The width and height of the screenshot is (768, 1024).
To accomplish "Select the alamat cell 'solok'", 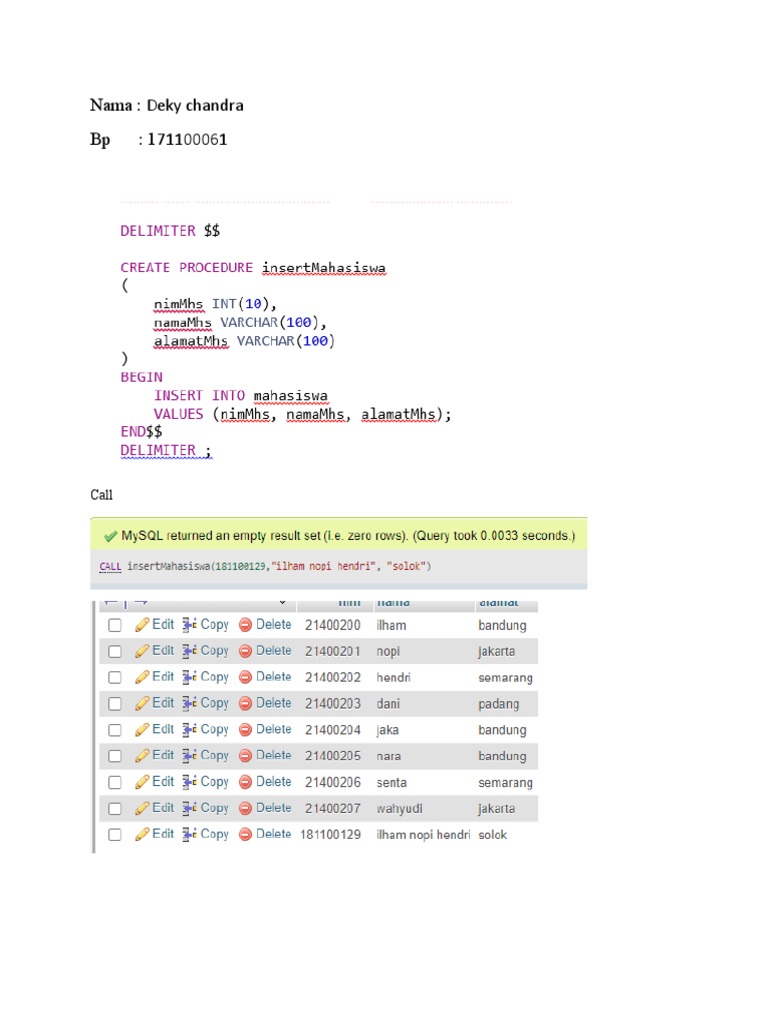I will tap(492, 835).
